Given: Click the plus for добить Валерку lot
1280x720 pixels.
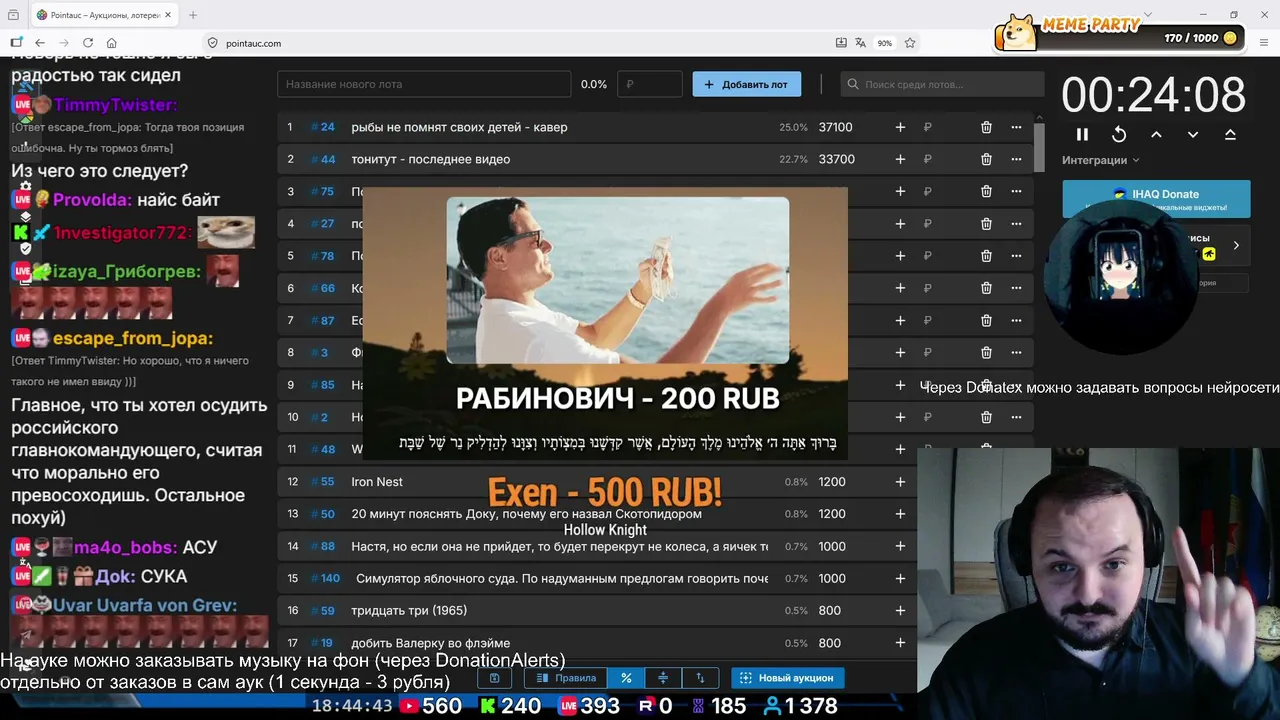Looking at the screenshot, I should pos(900,643).
